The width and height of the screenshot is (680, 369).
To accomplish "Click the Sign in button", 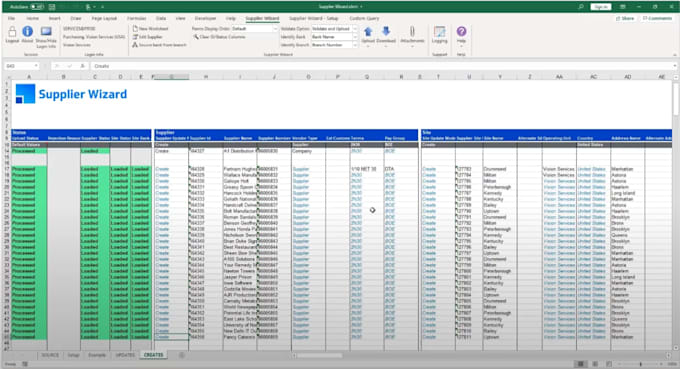I will tap(601, 7).
